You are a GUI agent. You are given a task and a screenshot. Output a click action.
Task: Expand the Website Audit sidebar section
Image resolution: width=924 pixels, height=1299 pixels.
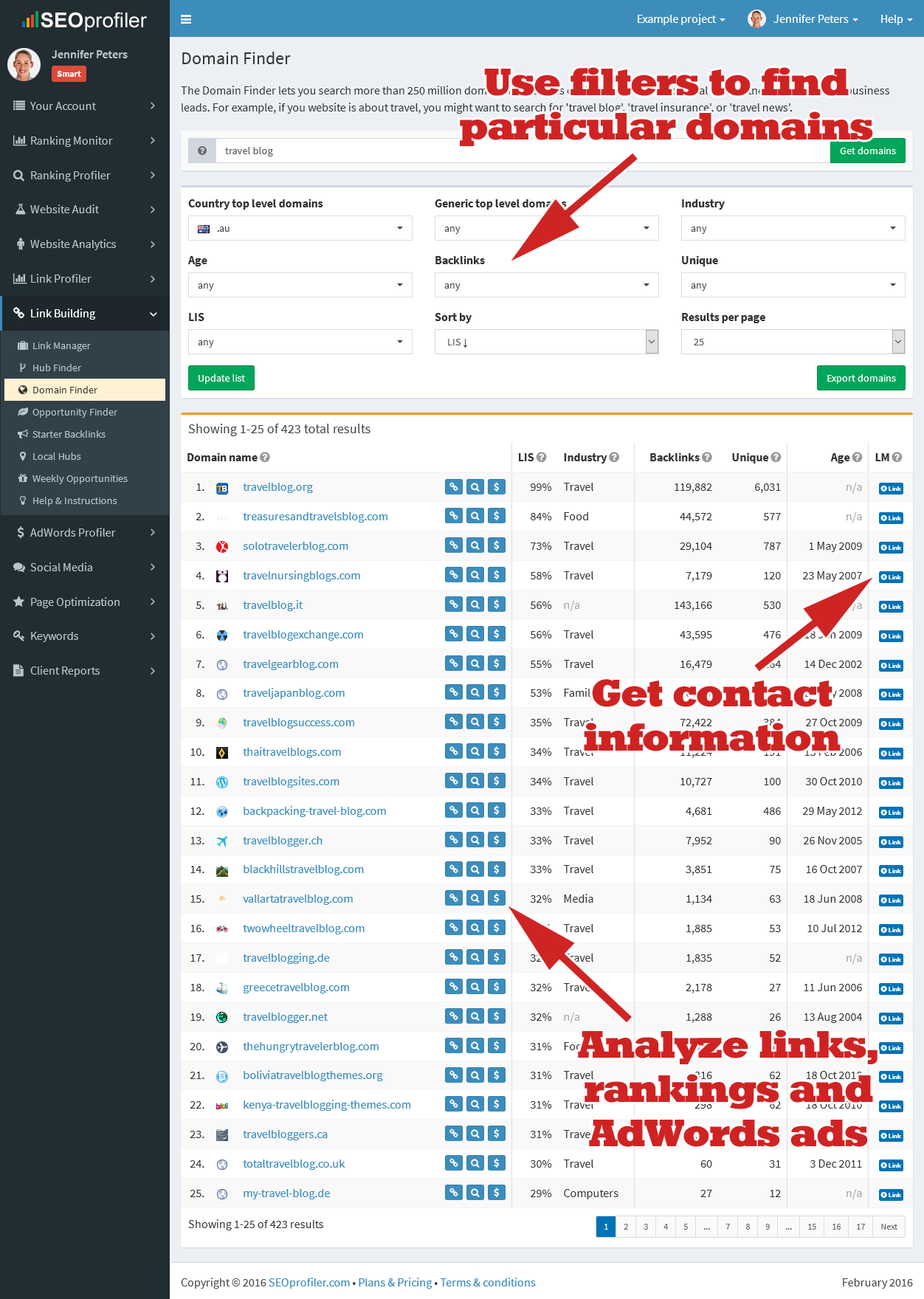85,209
